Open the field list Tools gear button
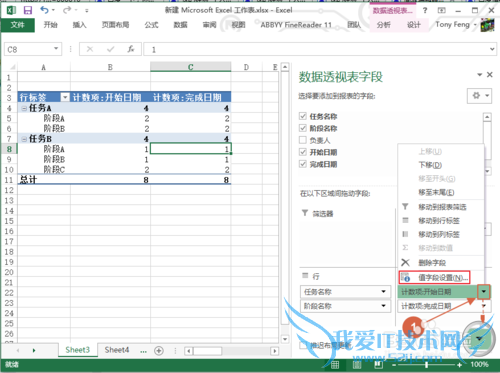The width and height of the screenshot is (500, 373). [x=479, y=96]
